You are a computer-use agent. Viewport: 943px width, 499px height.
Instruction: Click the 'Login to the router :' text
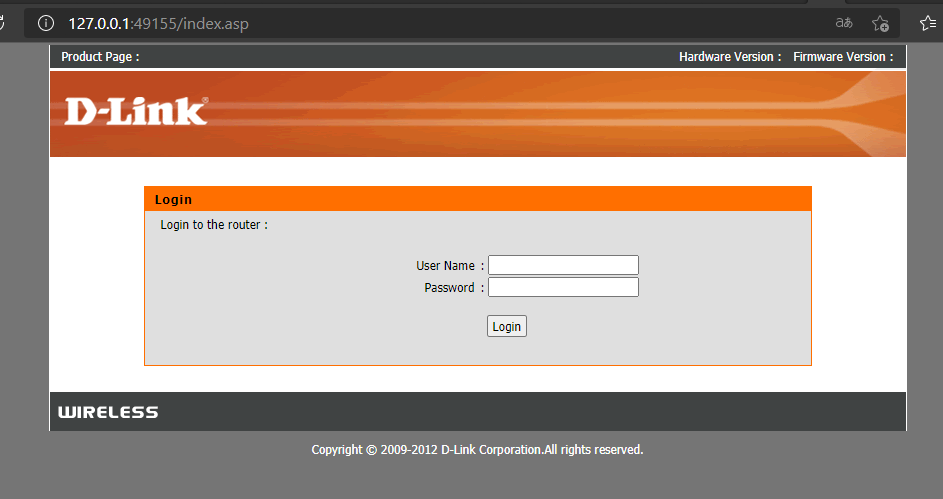point(214,225)
